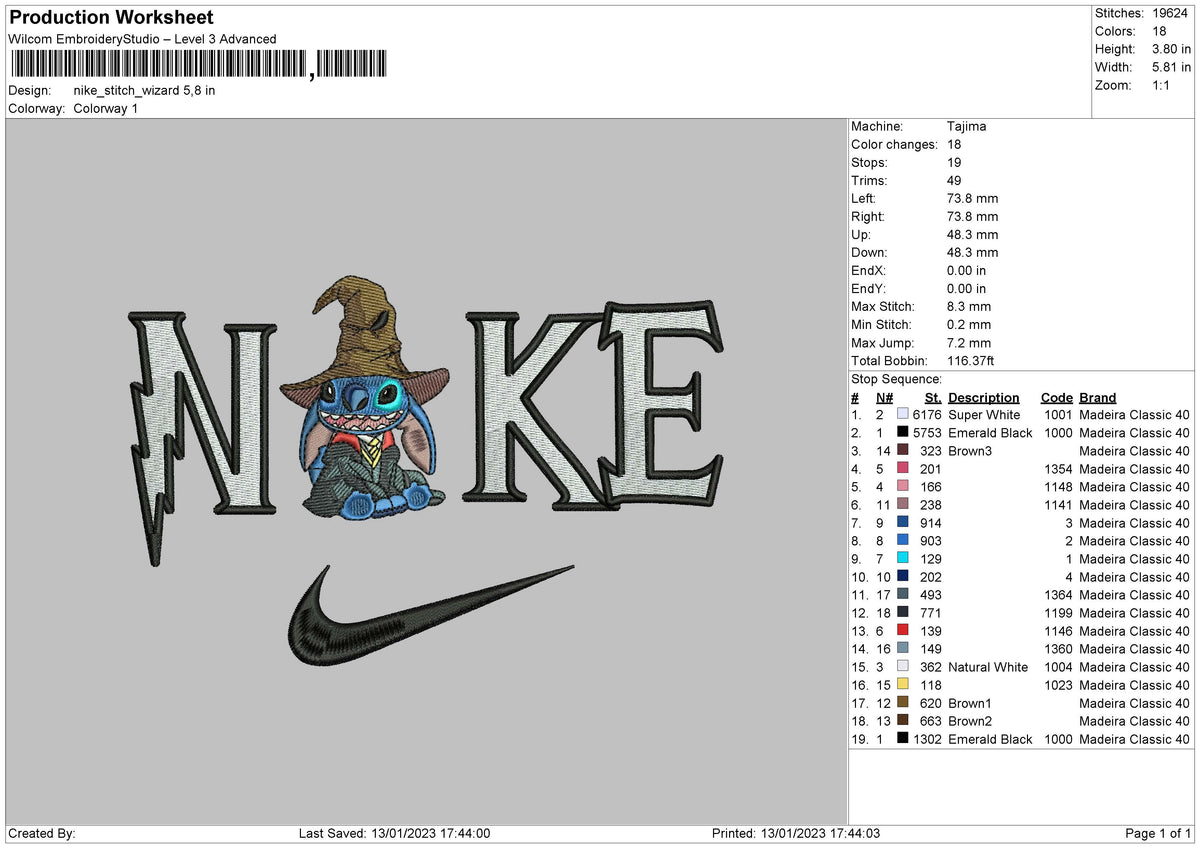Select the Machine value 'Tajima'
The height and width of the screenshot is (848, 1200).
point(966,127)
